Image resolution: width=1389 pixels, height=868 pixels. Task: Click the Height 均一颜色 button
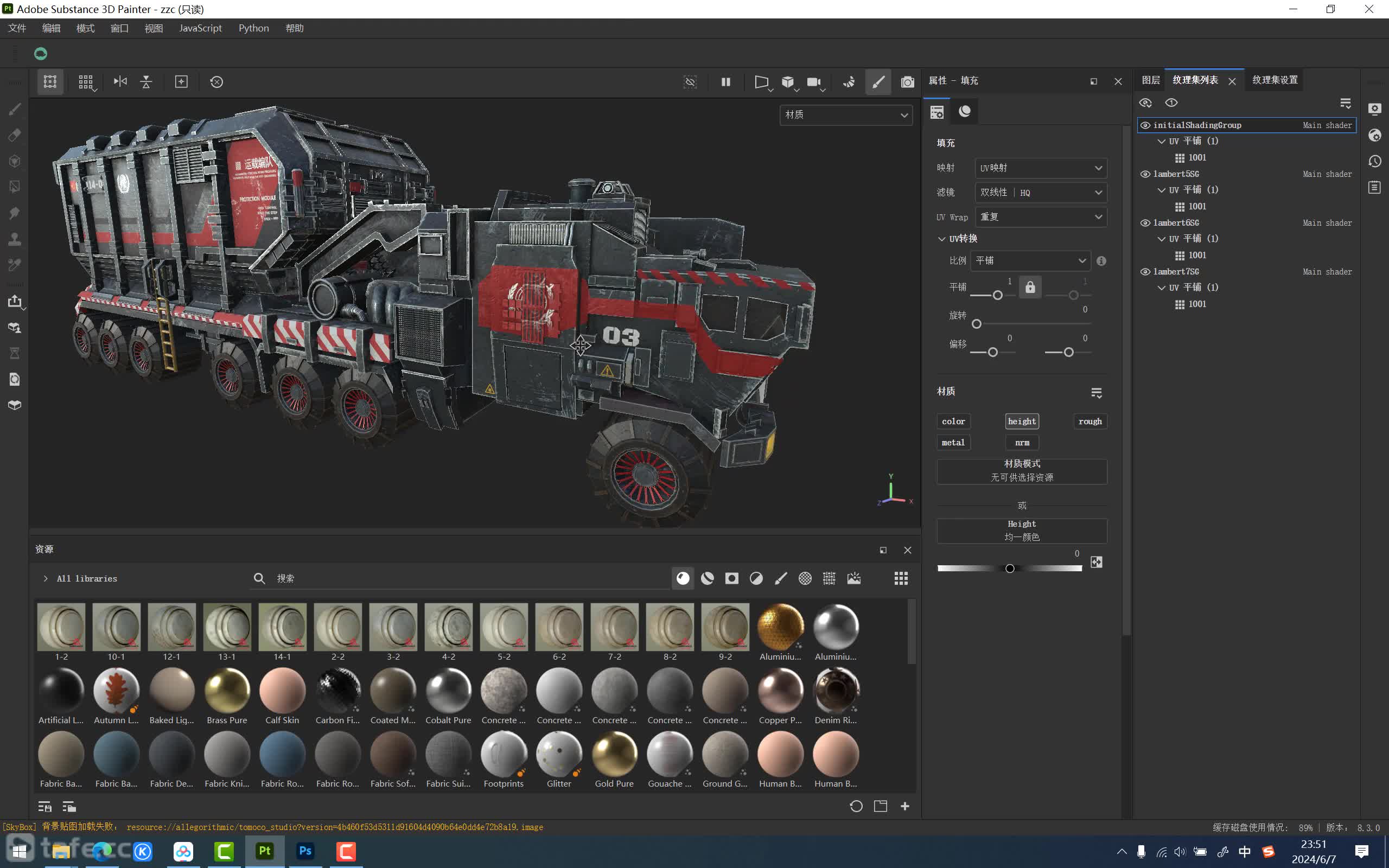pos(1022,531)
